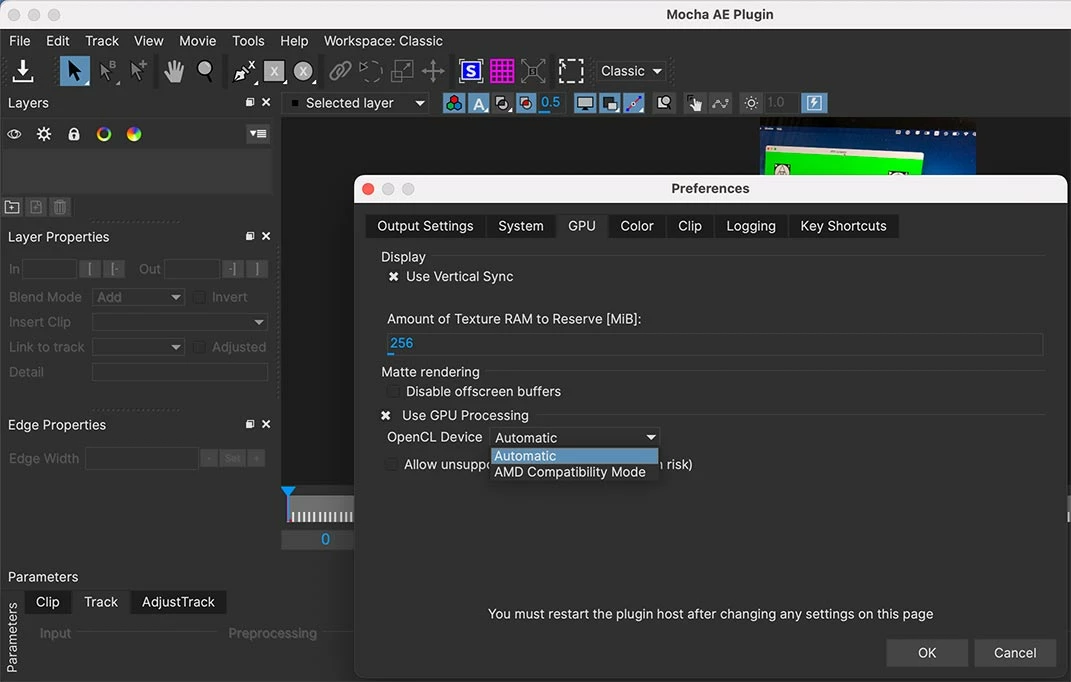Click Cancel in Preferences dialog

coord(1015,653)
